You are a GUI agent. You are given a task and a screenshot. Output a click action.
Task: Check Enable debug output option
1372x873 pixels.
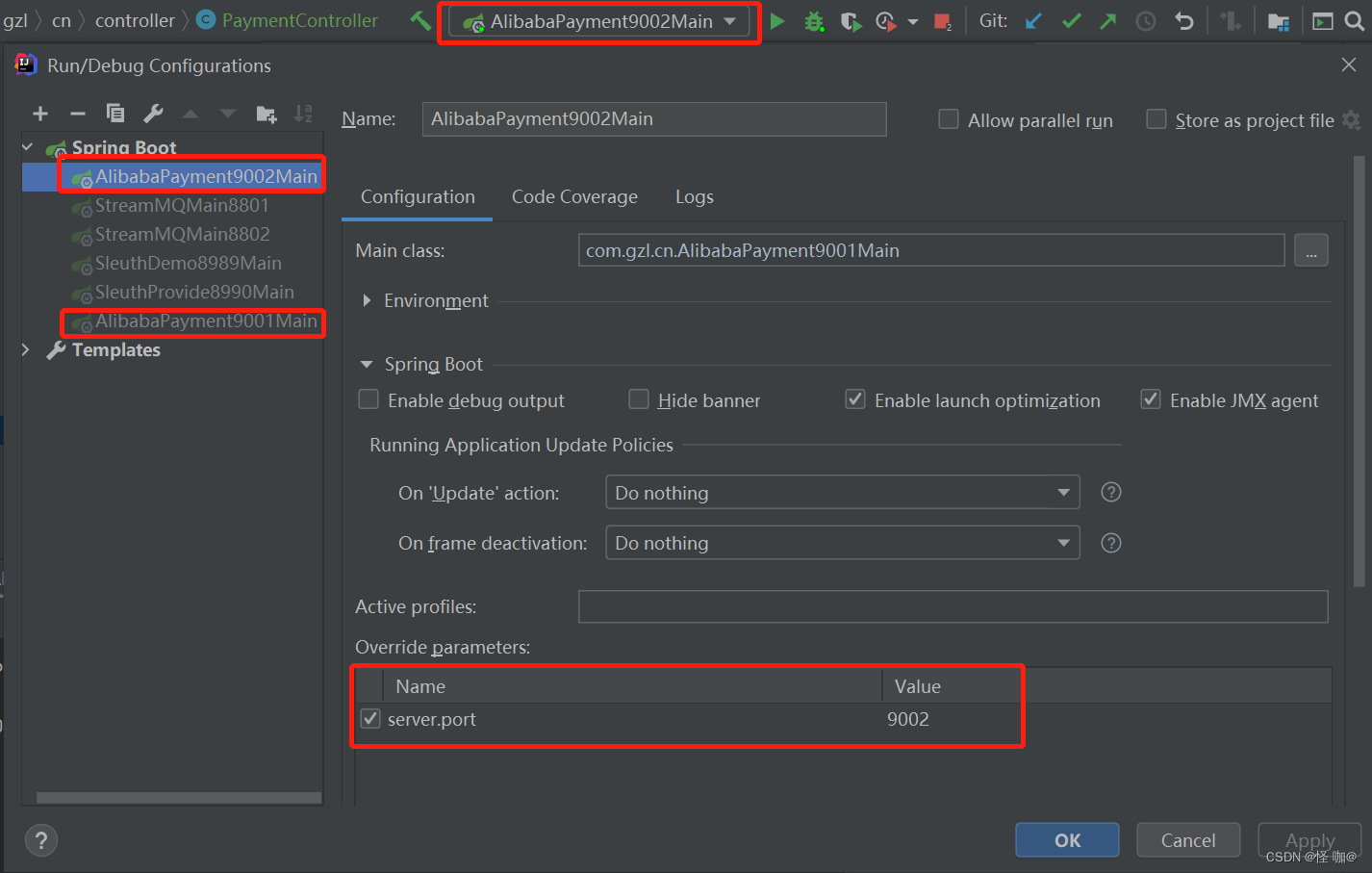368,399
